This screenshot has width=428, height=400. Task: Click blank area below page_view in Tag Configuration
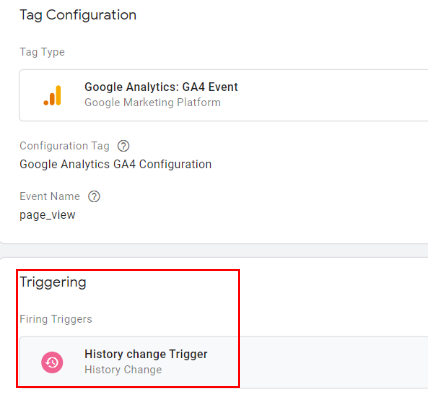[x=213, y=233]
